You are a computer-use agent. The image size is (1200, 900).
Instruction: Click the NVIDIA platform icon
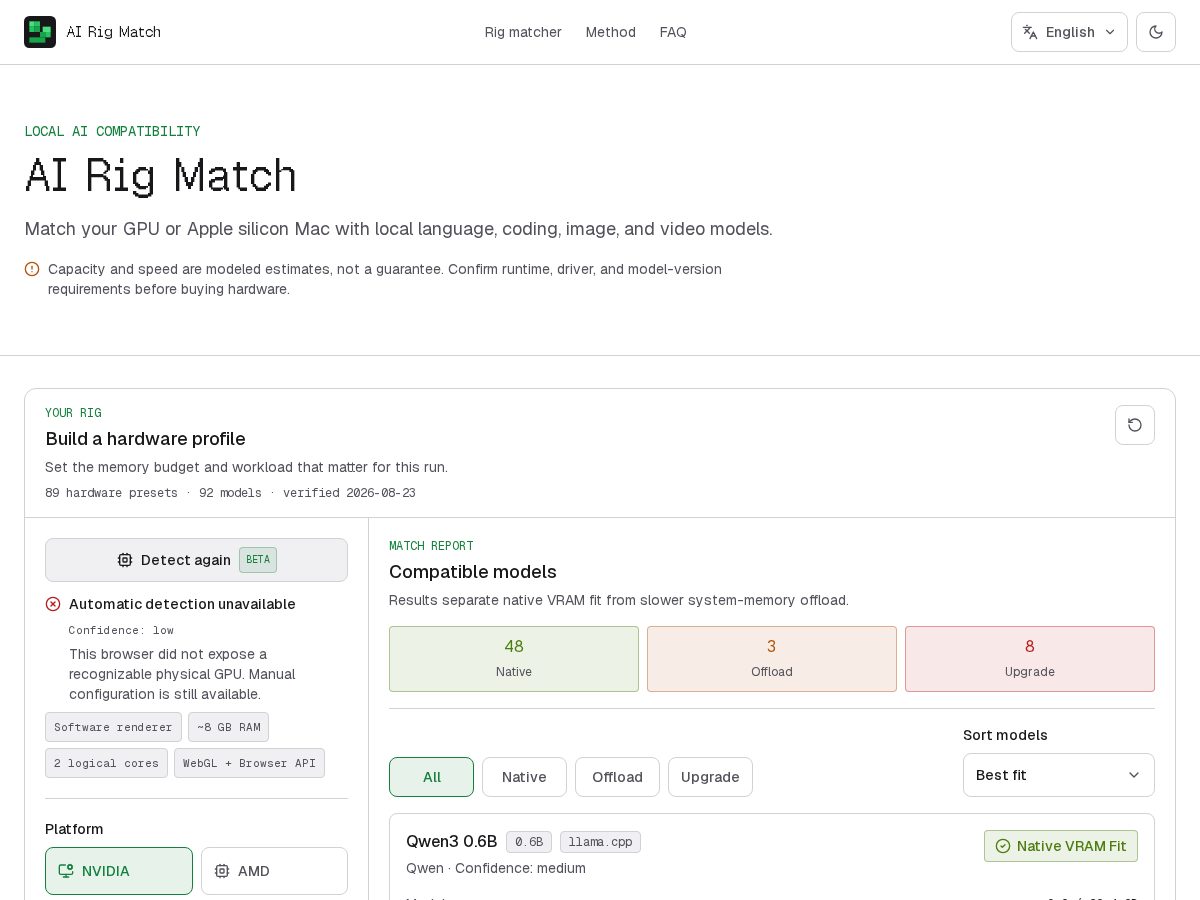(66, 871)
